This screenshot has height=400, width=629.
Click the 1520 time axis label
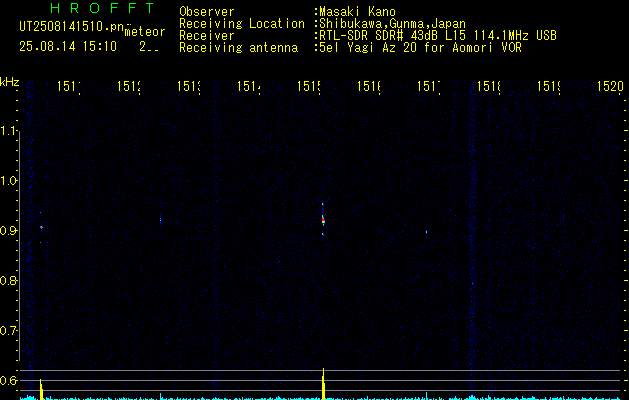click(x=610, y=86)
